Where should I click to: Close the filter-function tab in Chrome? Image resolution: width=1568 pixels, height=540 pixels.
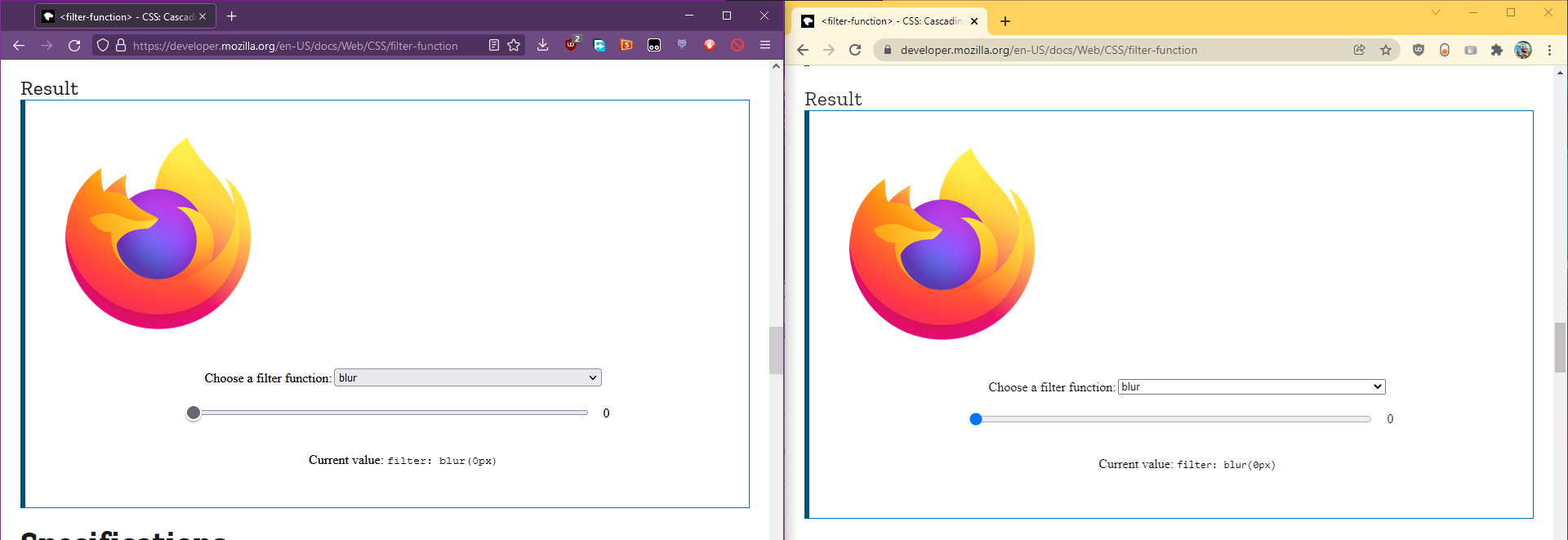click(974, 21)
